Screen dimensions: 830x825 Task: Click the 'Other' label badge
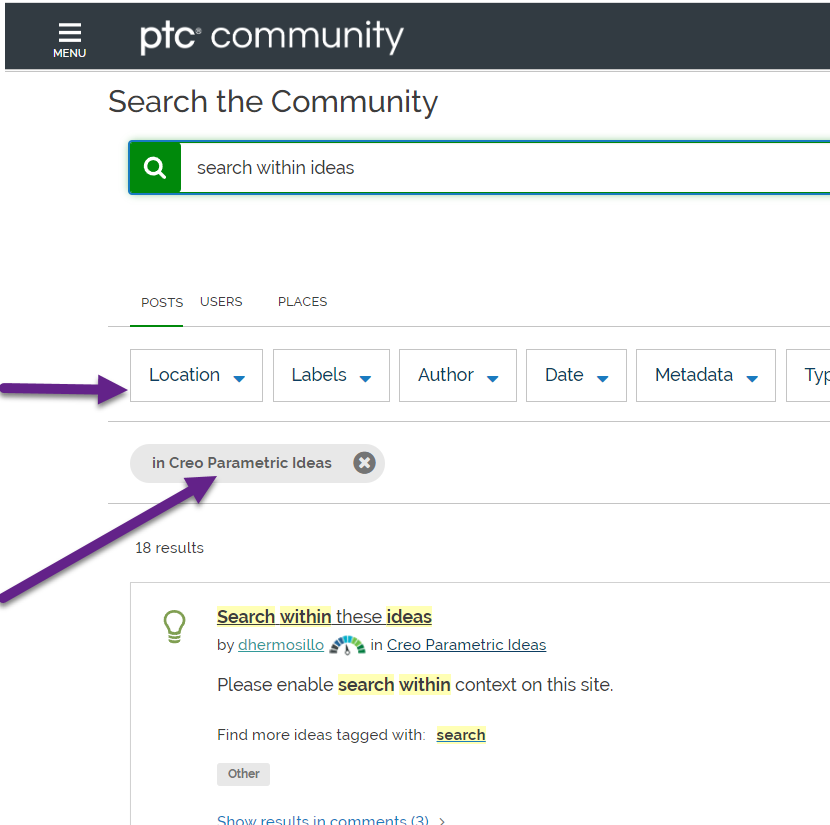(243, 774)
